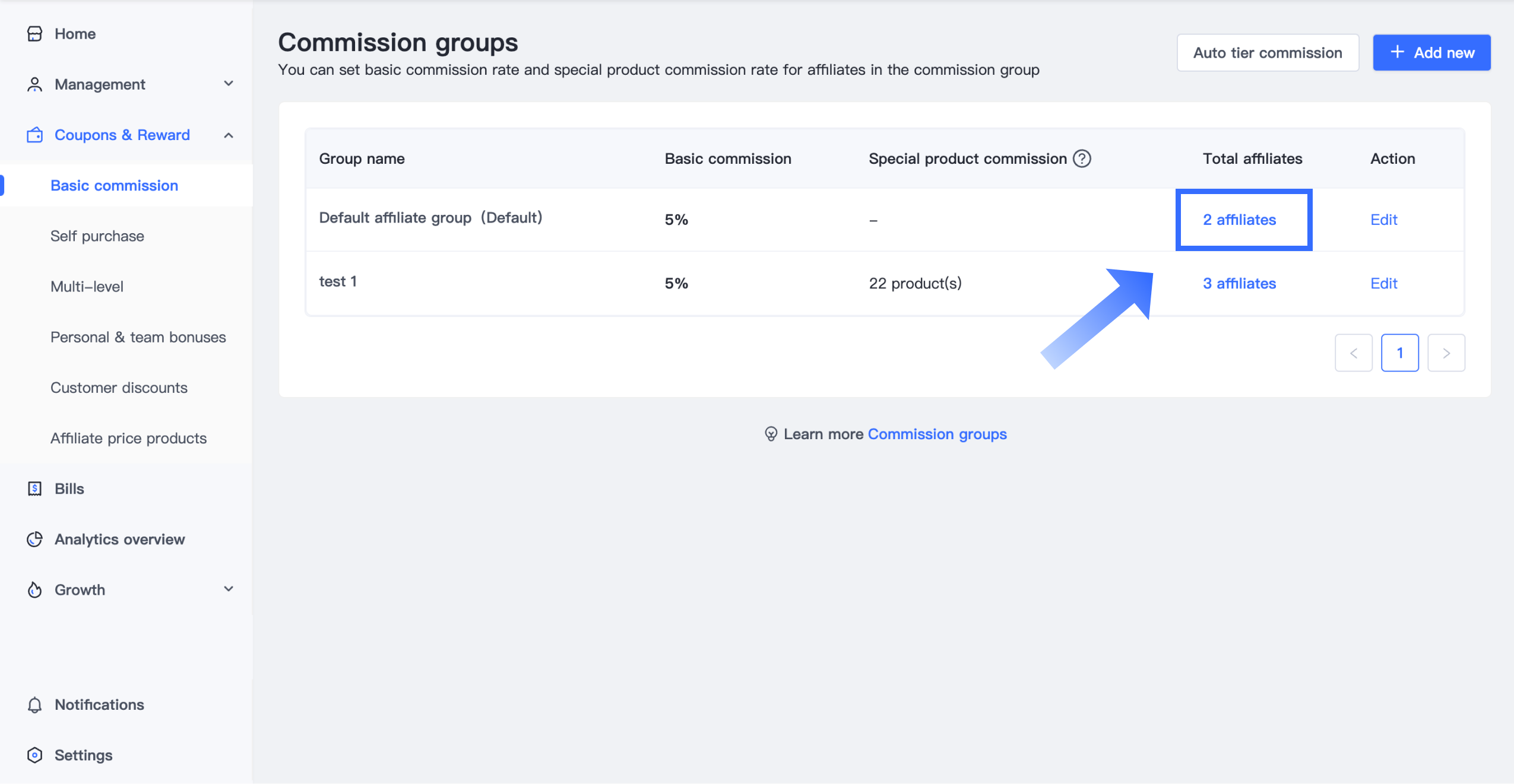Viewport: 1514px width, 784px height.
Task: Click the Settings hexagon gear icon
Action: [x=34, y=755]
